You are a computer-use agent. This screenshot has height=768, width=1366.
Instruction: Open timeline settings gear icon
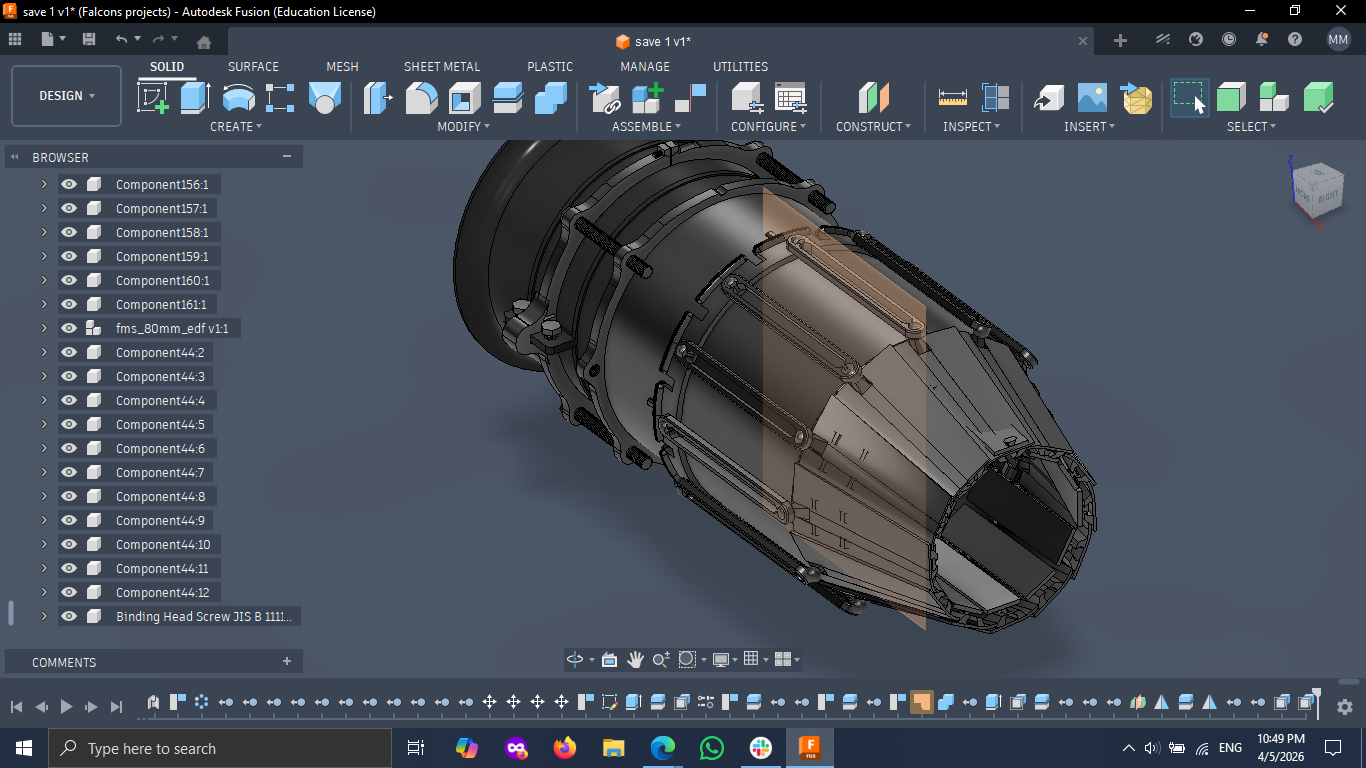pyautogui.click(x=1345, y=706)
